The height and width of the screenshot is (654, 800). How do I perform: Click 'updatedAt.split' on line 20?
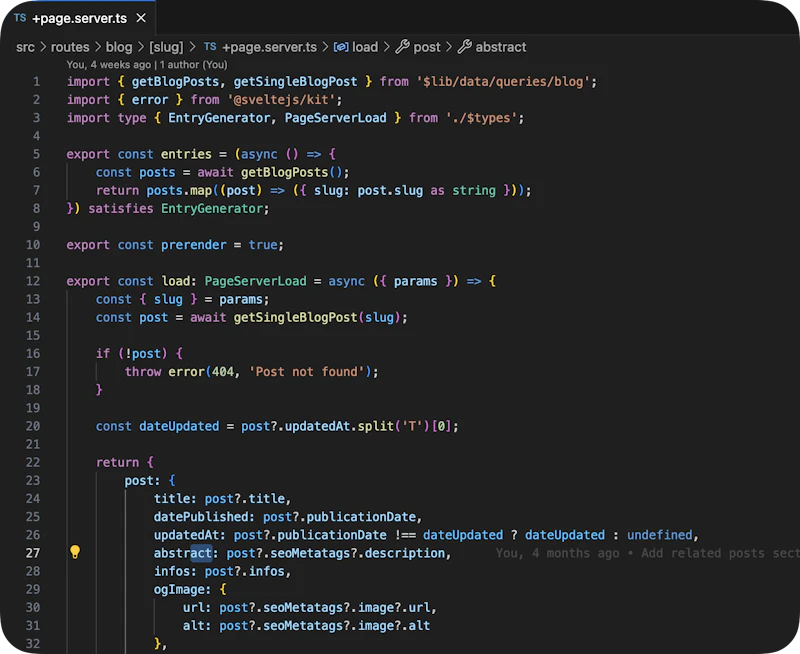click(x=339, y=426)
